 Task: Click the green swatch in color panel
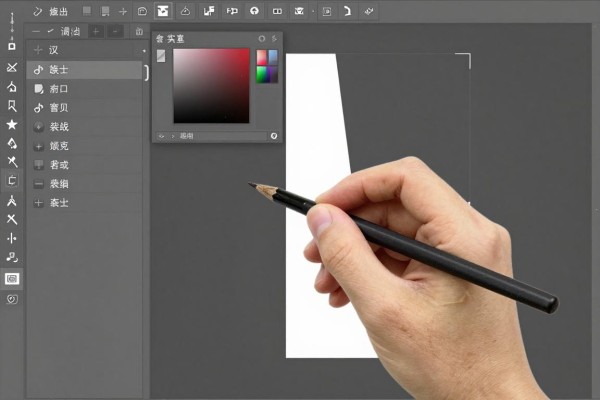262,74
